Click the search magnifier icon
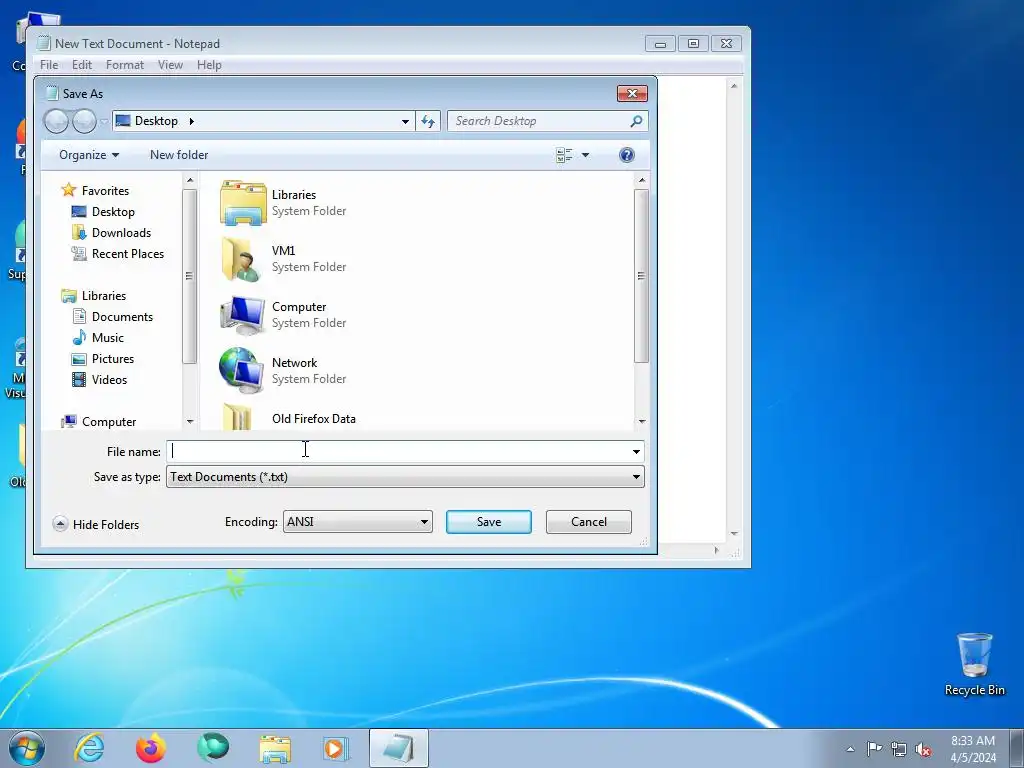The width and height of the screenshot is (1024, 768). coord(636,121)
